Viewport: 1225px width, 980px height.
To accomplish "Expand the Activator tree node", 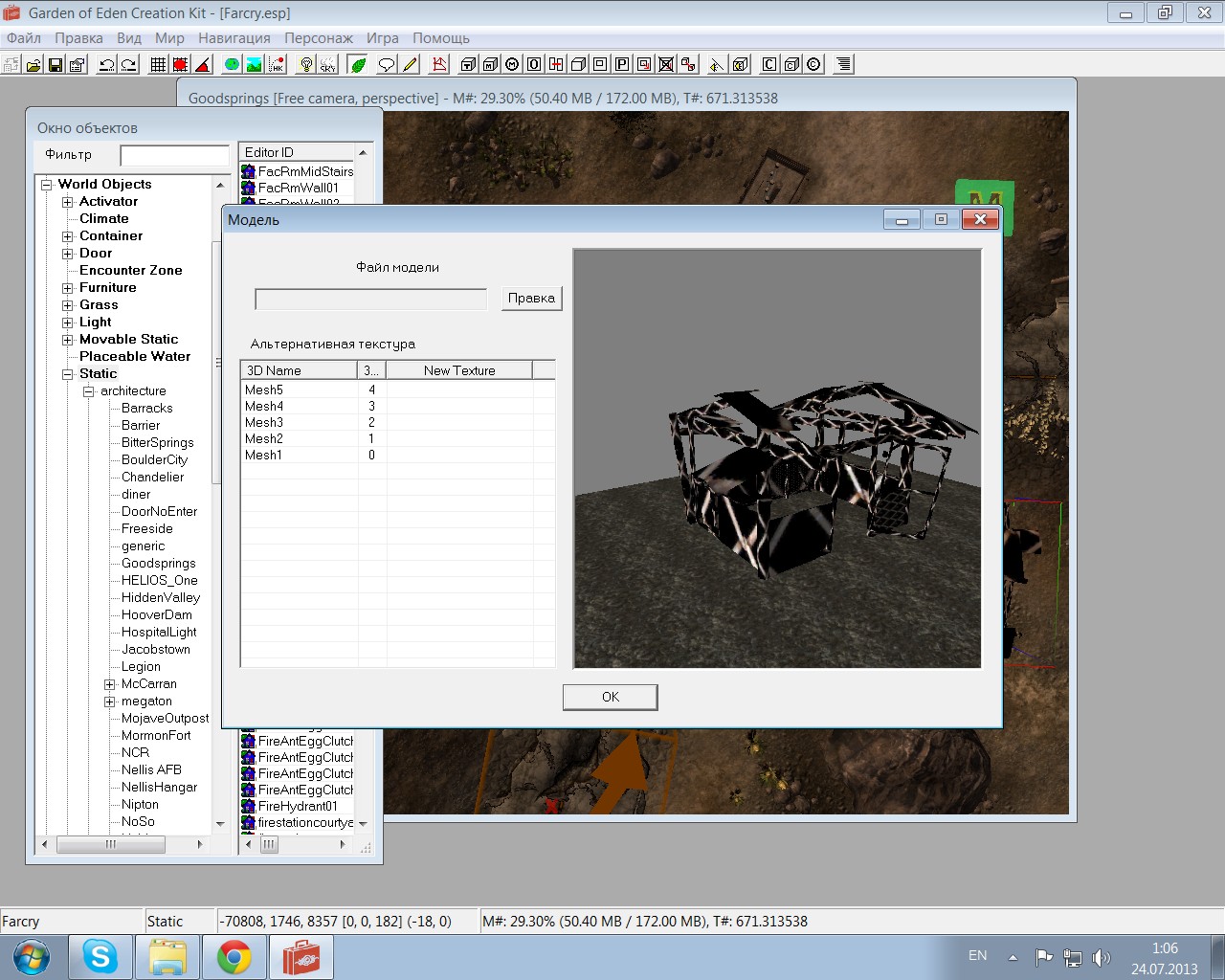I will (x=67, y=202).
